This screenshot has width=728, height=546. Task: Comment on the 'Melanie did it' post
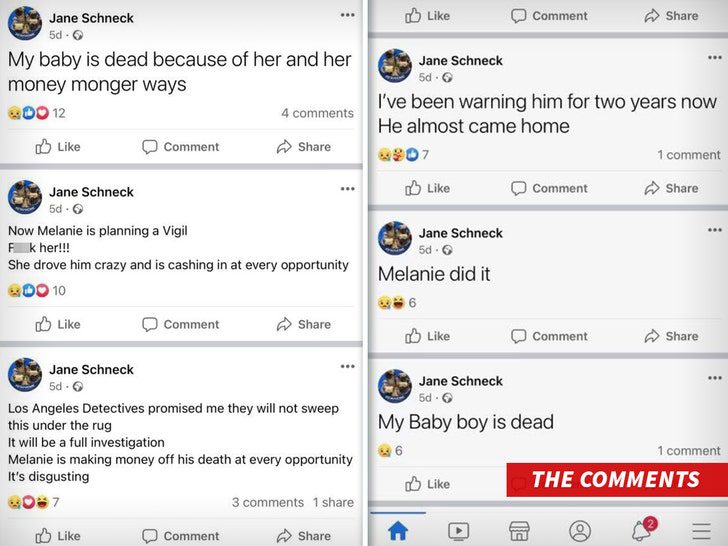[x=549, y=336]
